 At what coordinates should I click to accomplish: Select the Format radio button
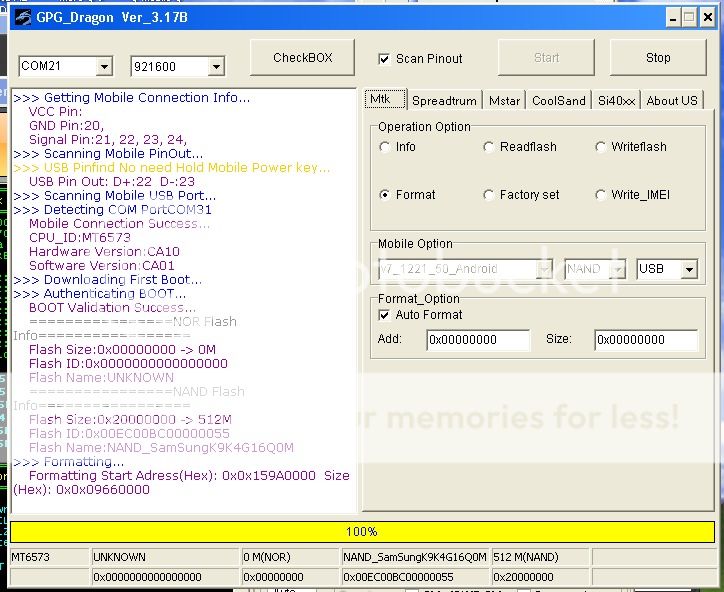(x=385, y=195)
